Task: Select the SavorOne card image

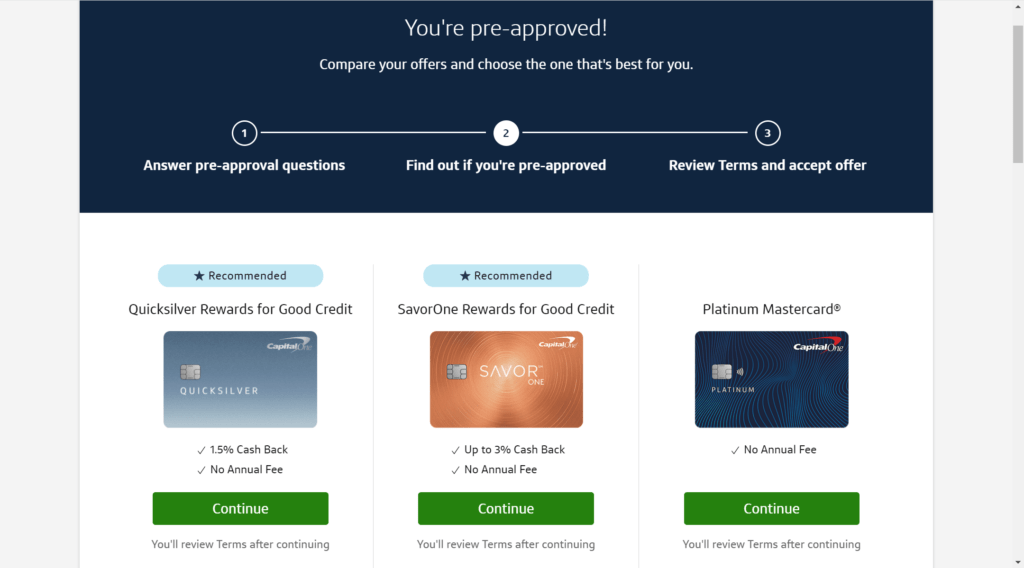Action: coord(506,379)
